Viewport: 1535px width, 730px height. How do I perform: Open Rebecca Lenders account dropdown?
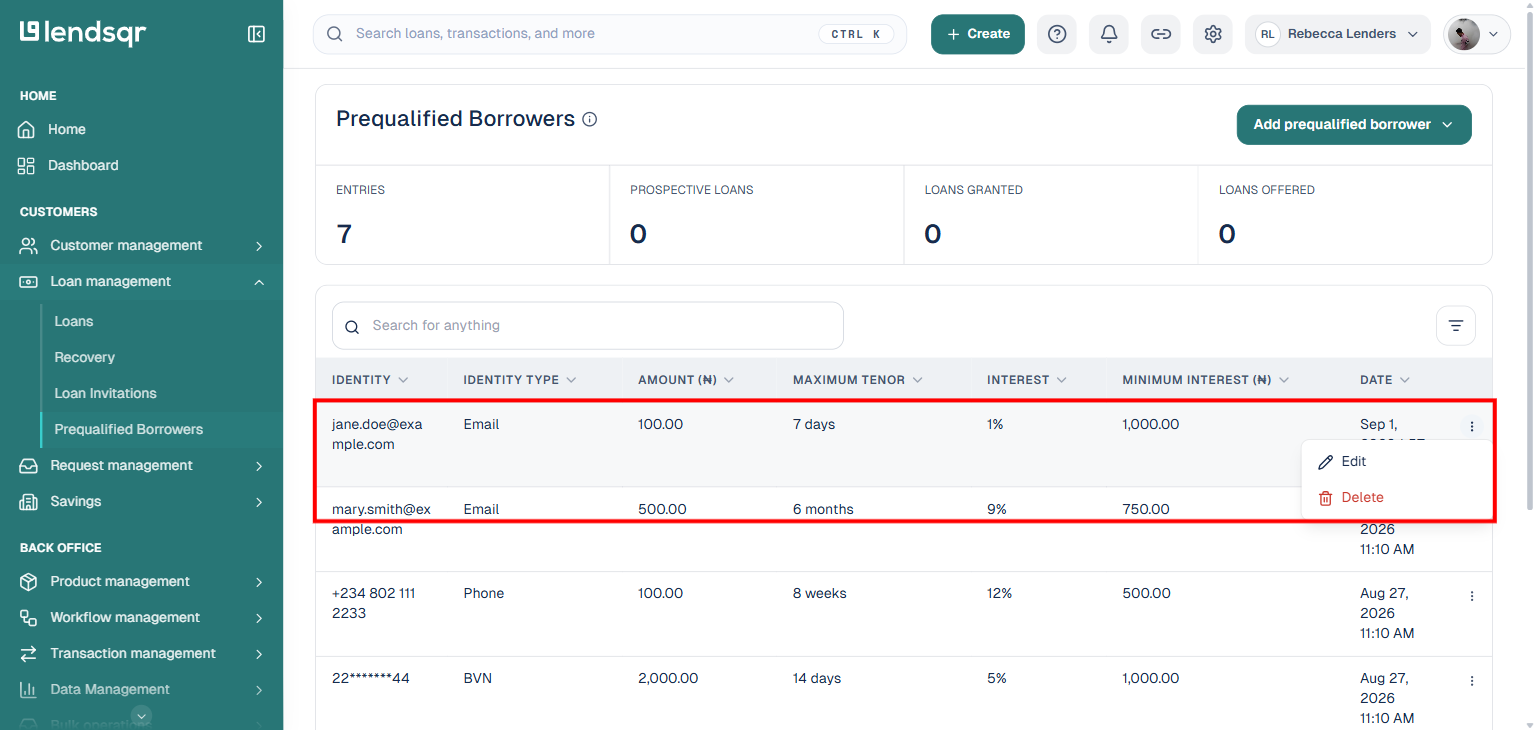click(x=1337, y=34)
